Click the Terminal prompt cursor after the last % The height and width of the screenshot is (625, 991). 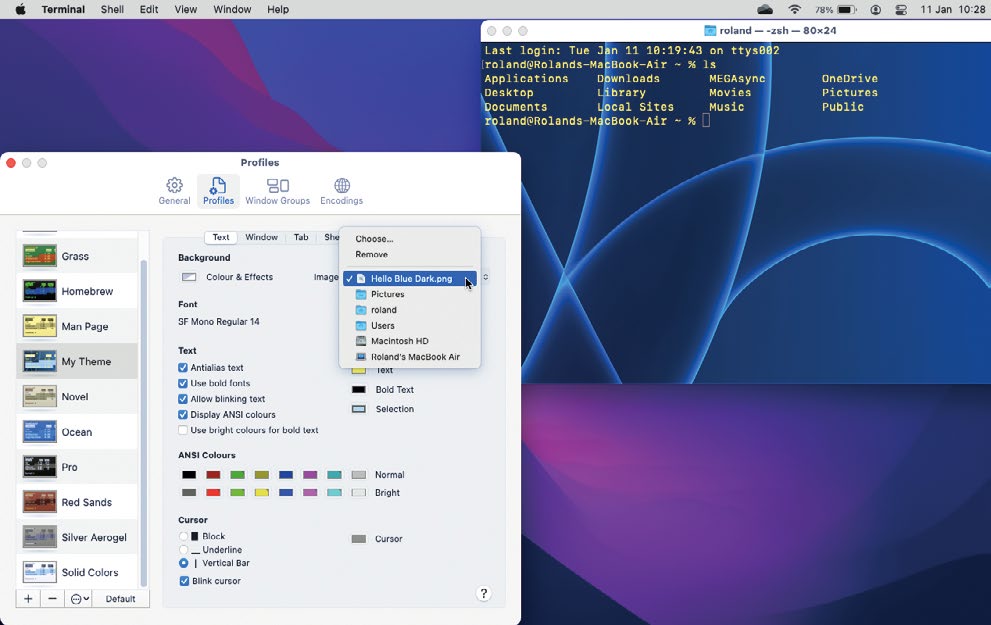[706, 120]
